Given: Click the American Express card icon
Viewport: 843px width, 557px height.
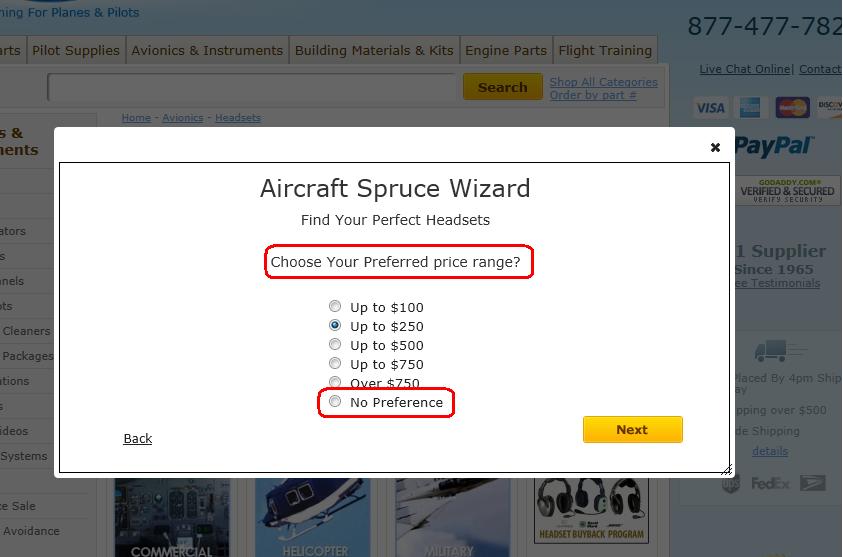Looking at the screenshot, I should point(750,108).
